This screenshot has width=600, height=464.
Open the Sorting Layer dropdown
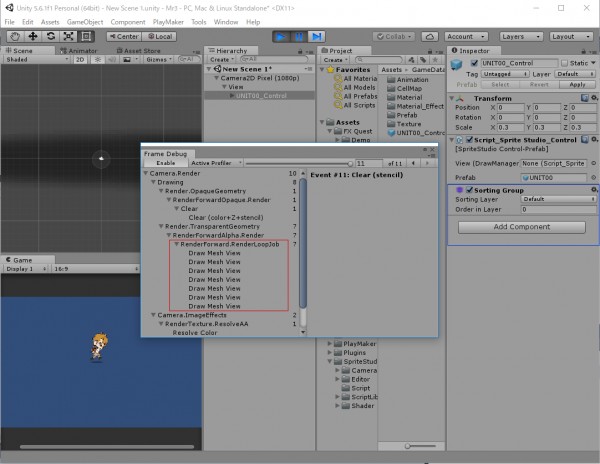tap(557, 200)
